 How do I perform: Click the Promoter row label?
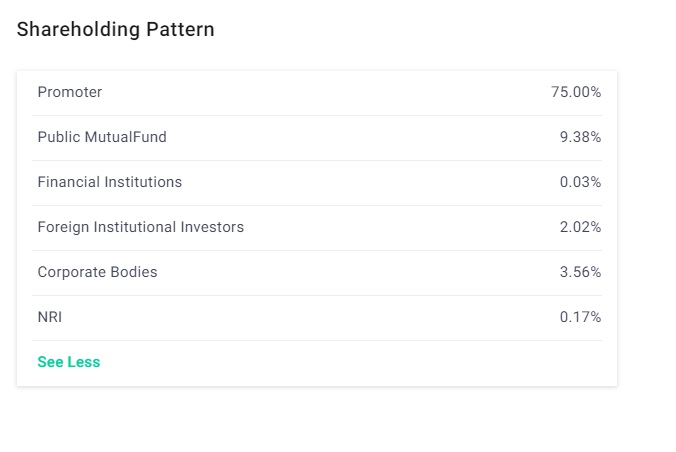(70, 92)
